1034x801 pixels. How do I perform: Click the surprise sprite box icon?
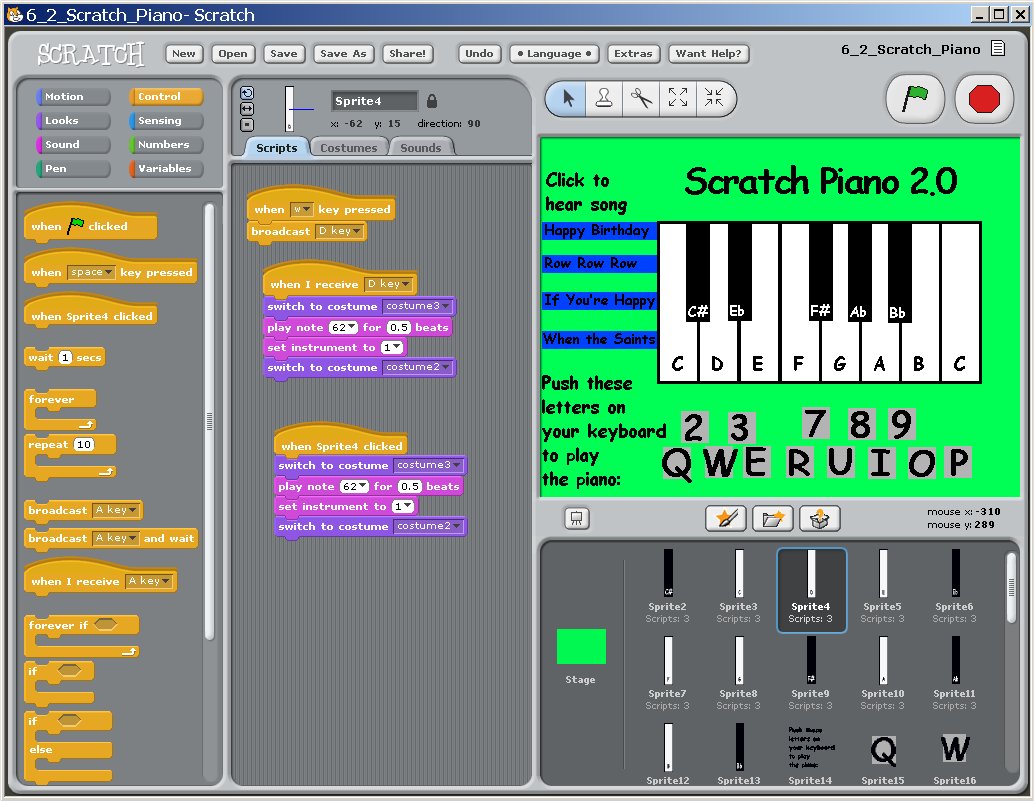[820, 519]
